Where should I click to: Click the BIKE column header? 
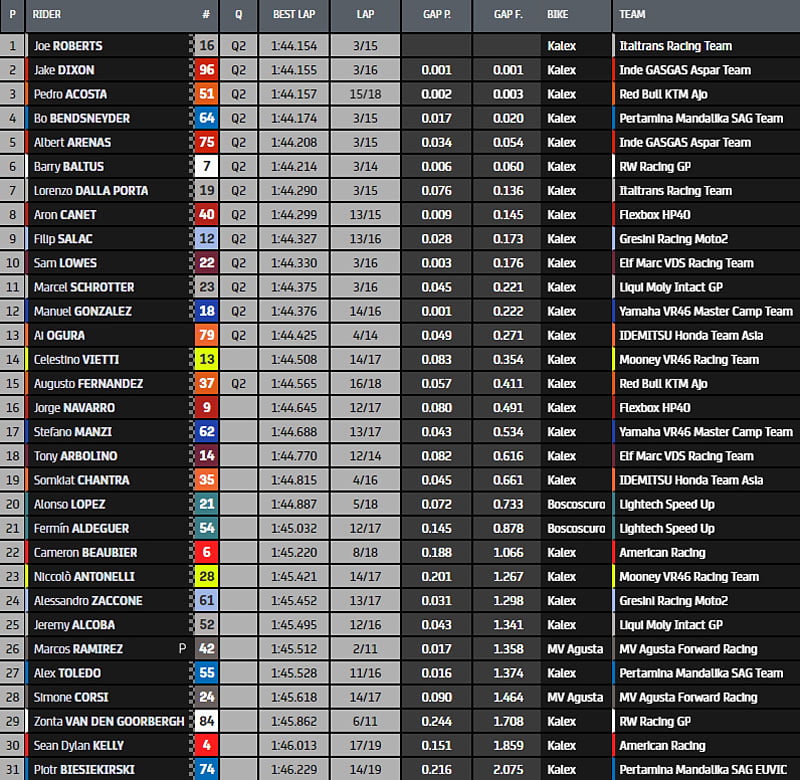coord(558,15)
